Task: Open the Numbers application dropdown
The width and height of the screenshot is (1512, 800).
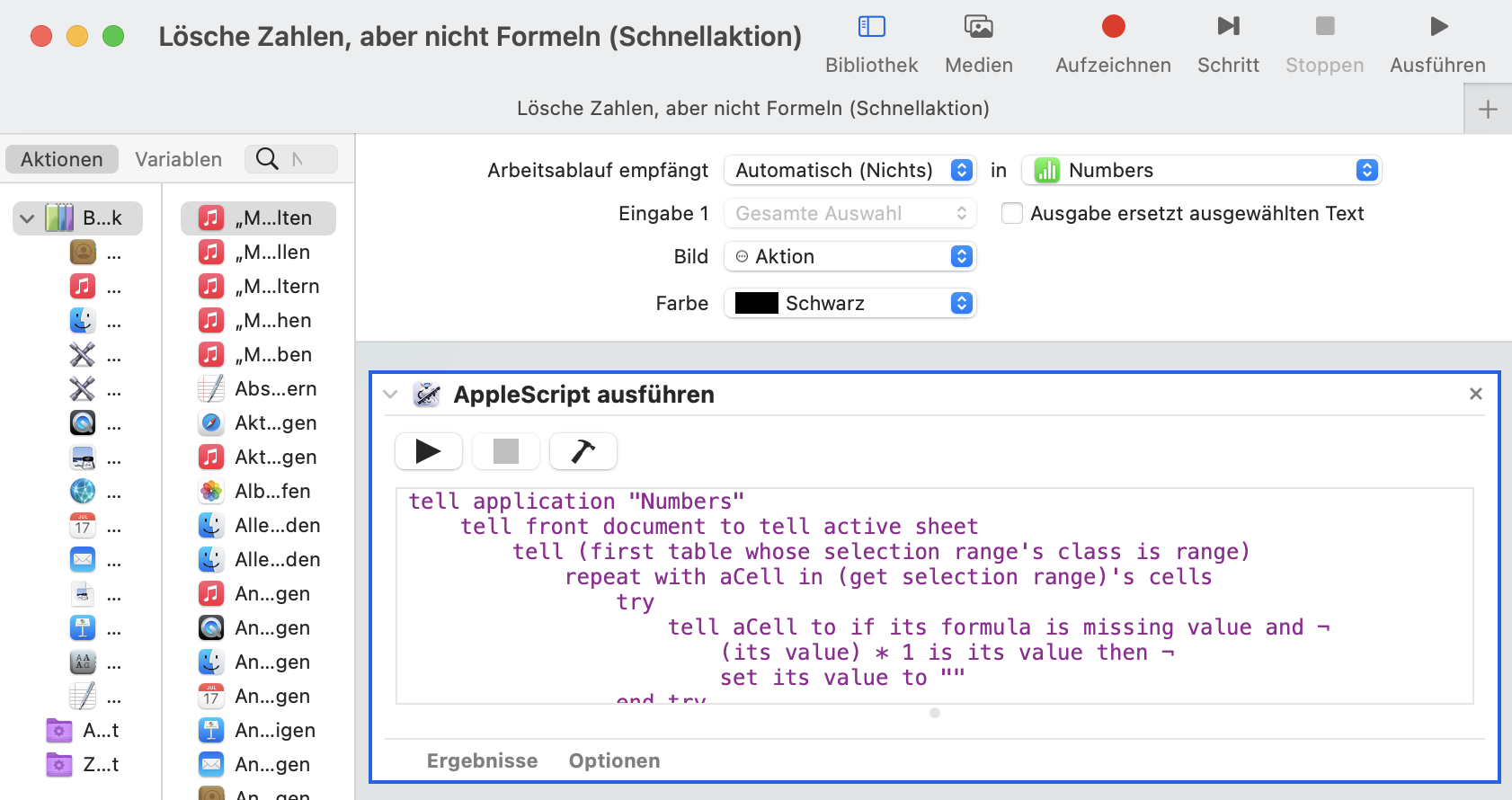Action: [1202, 170]
